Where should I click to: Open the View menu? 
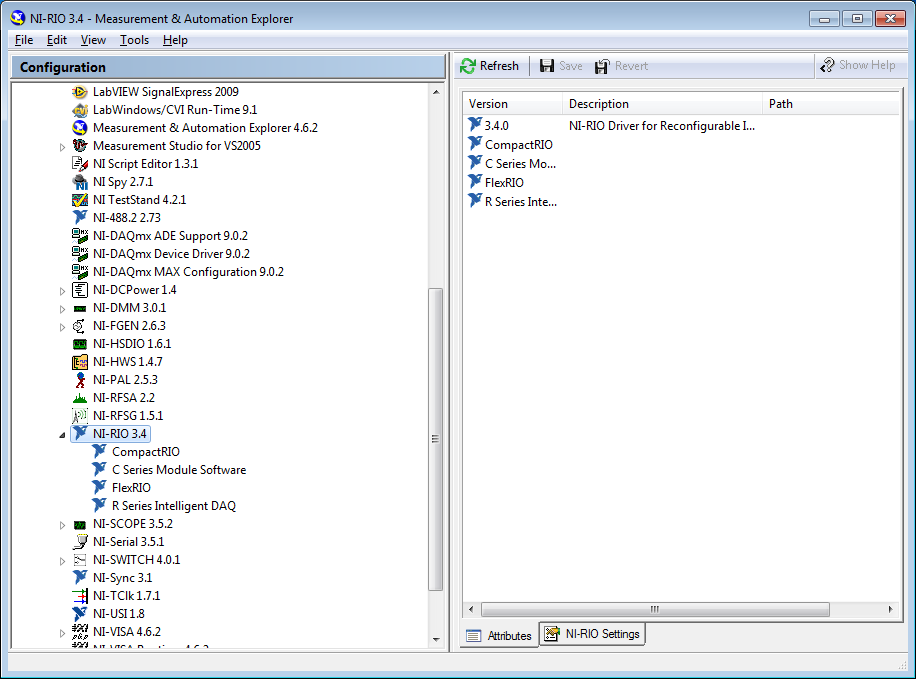click(x=93, y=40)
